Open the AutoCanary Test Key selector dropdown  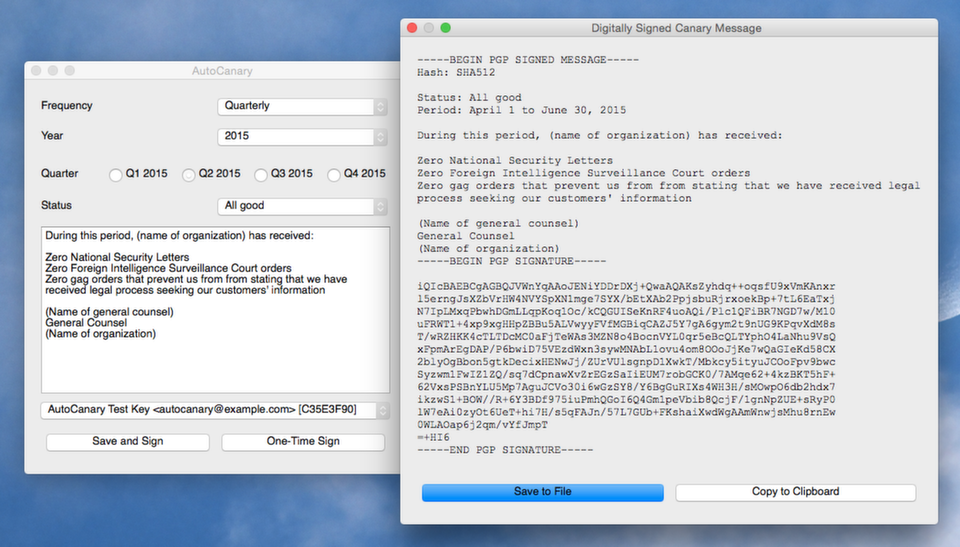pyautogui.click(x=215, y=410)
